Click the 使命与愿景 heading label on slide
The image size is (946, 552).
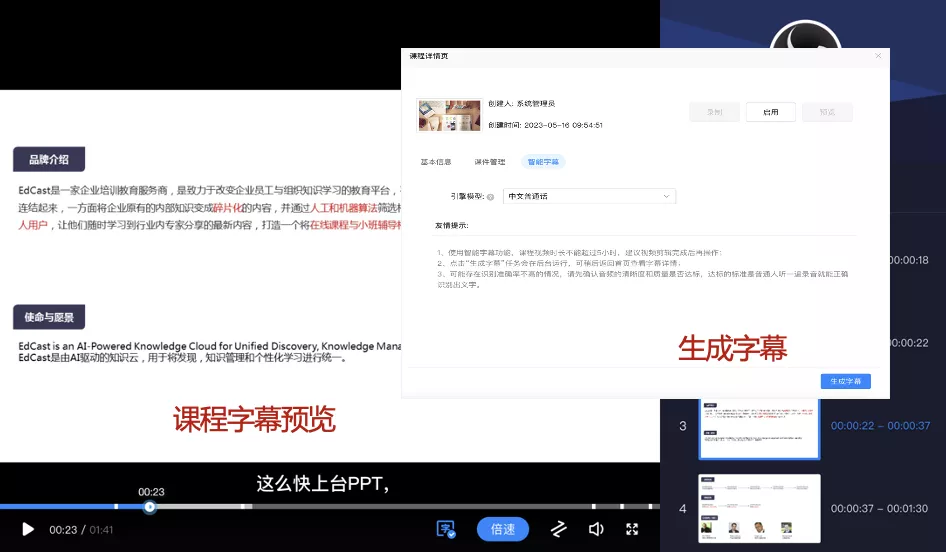49,317
